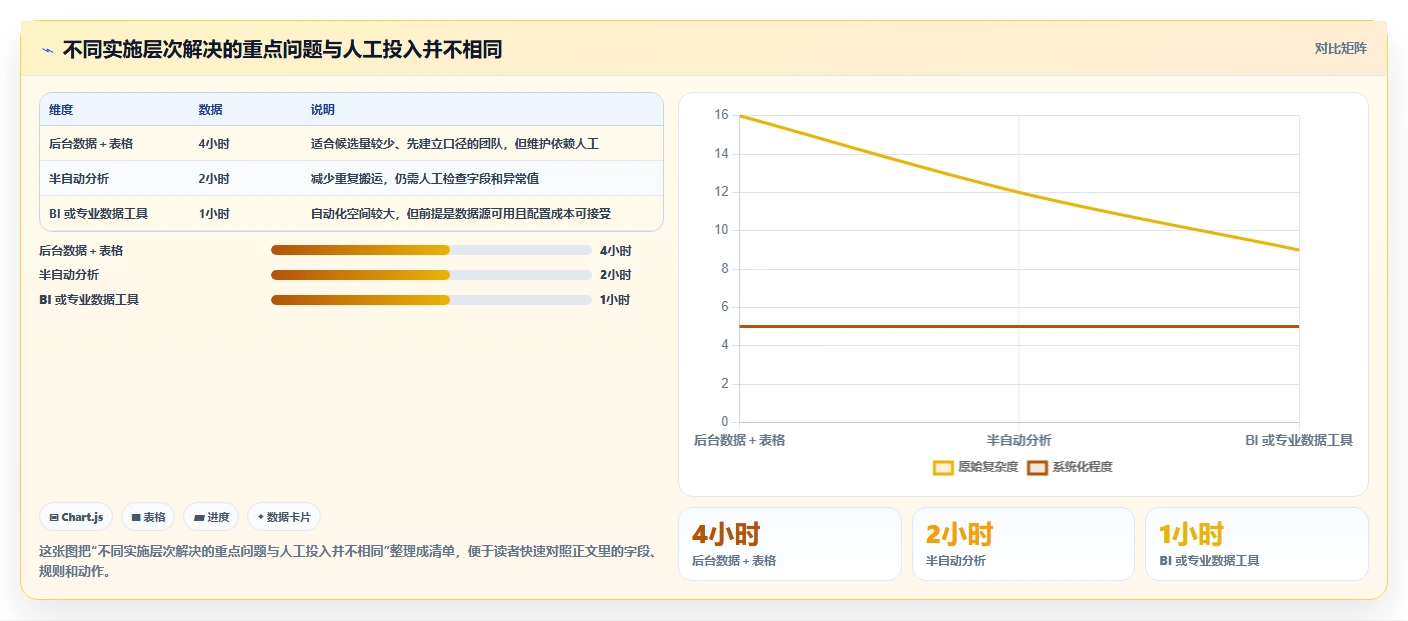Select the Chart.js chip
The width and height of the screenshot is (1408, 621).
coord(77,517)
